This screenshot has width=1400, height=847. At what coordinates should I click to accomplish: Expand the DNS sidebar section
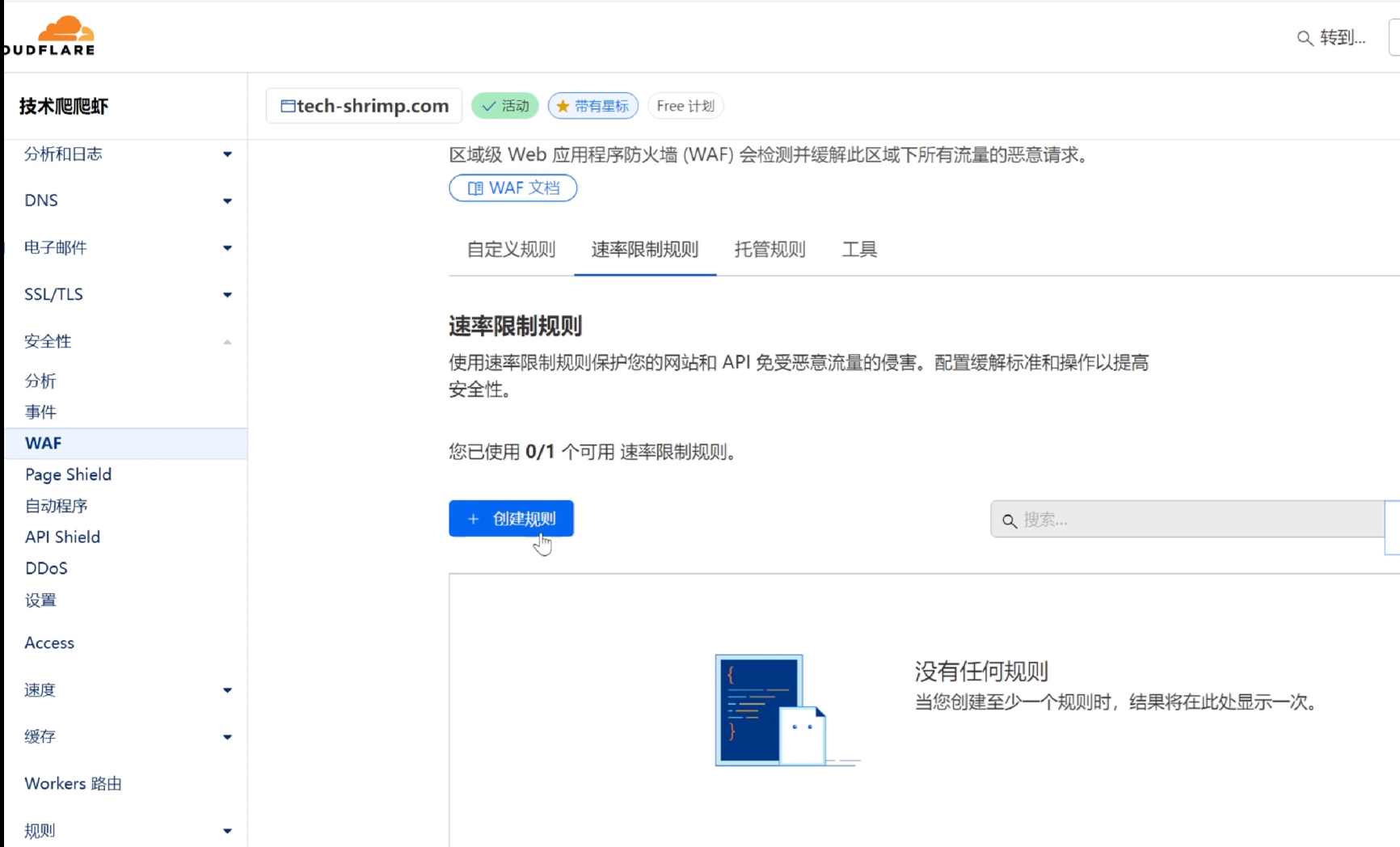(x=227, y=200)
